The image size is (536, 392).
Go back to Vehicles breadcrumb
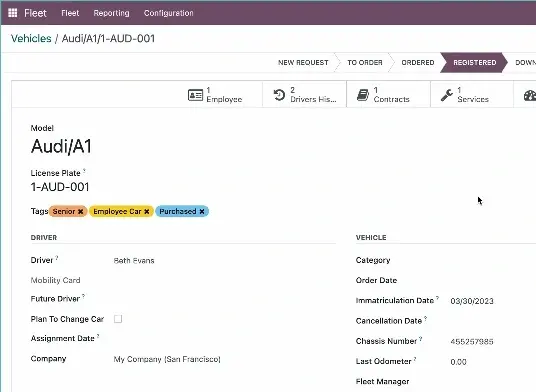(31, 38)
